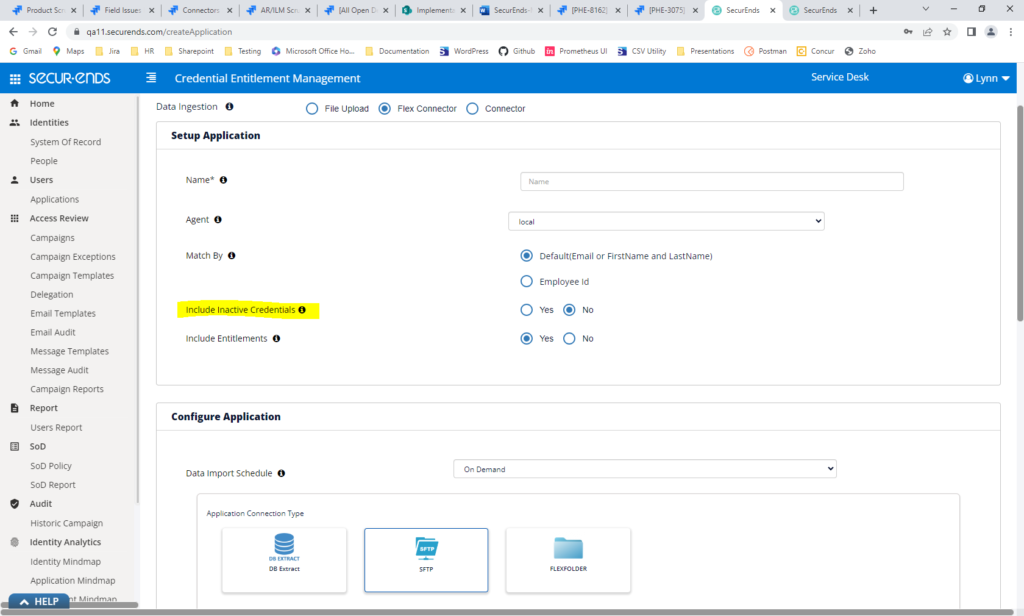The width and height of the screenshot is (1024, 616).
Task: Click the Name input field
Action: click(712, 182)
